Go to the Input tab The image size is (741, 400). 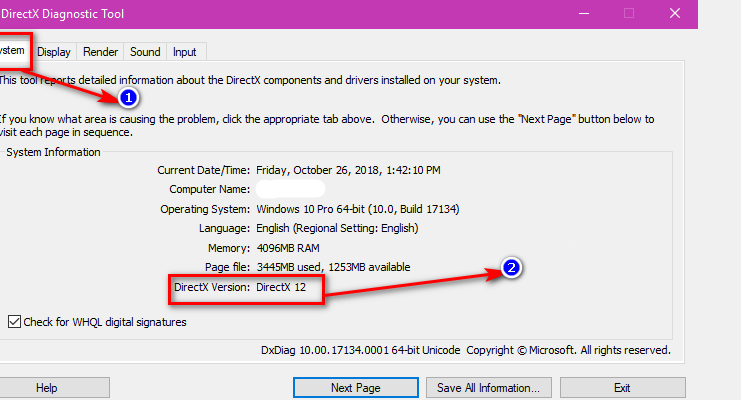pyautogui.click(x=184, y=52)
